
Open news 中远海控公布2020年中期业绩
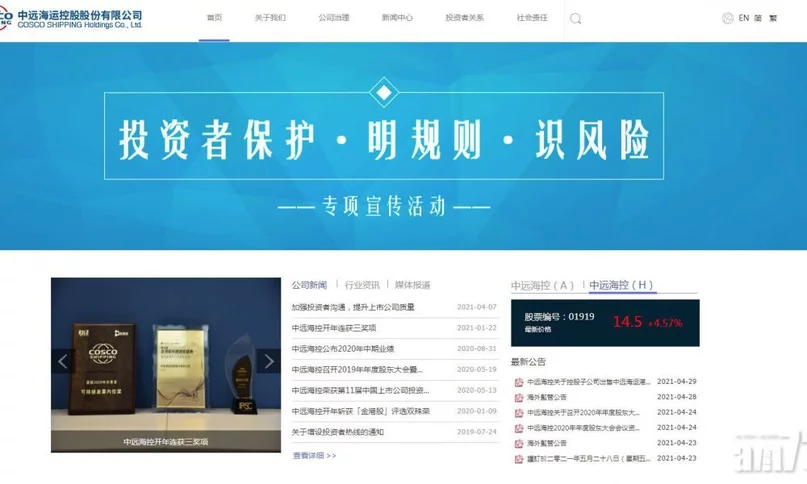343,349
